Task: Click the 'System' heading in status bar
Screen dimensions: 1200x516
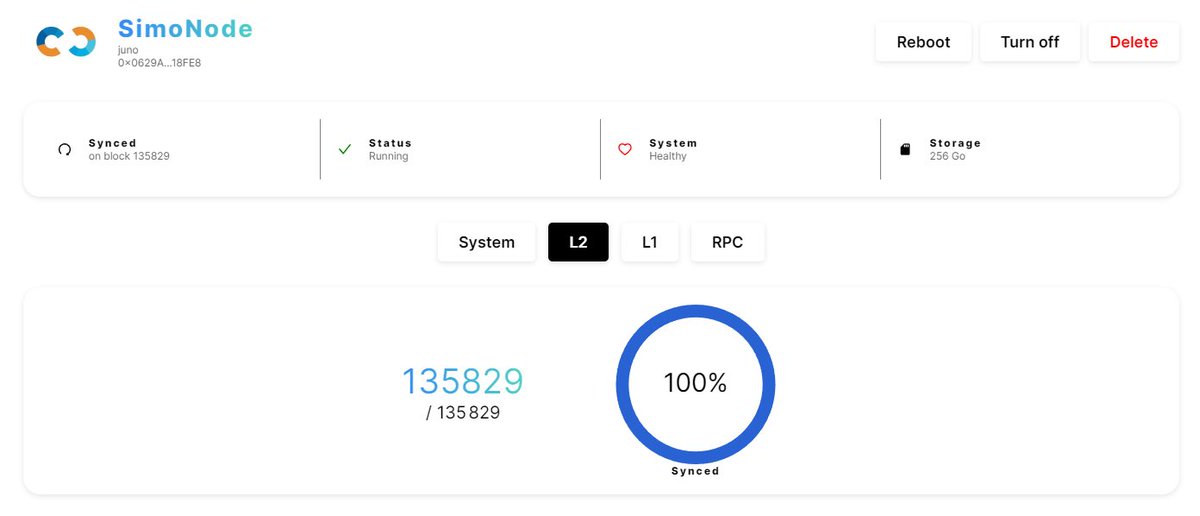Action: [673, 143]
